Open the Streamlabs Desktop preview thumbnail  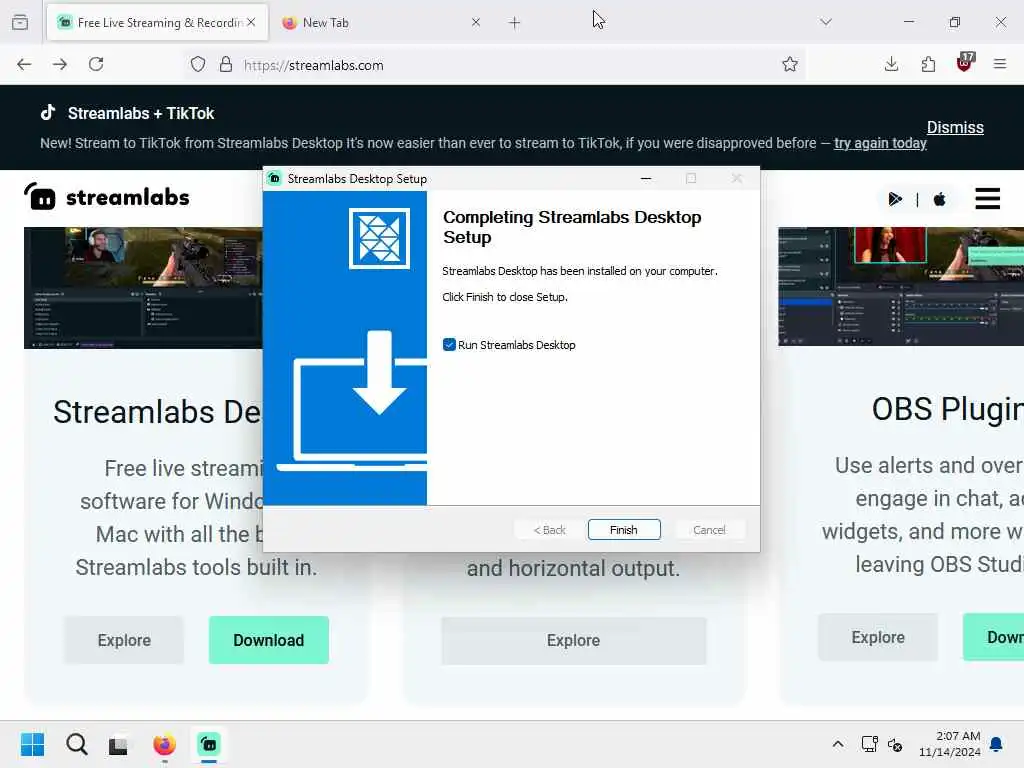point(143,288)
